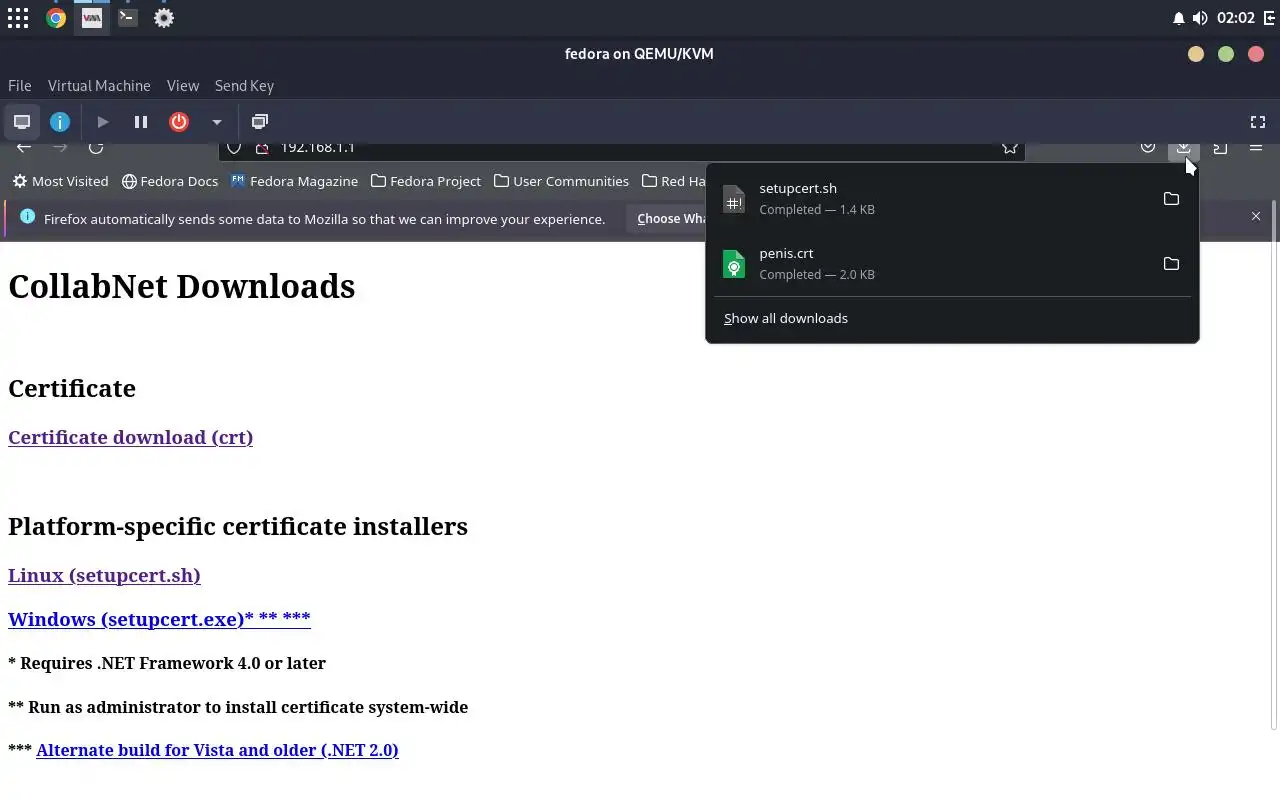
Task: Go back in Firefox
Action: click(x=24, y=148)
